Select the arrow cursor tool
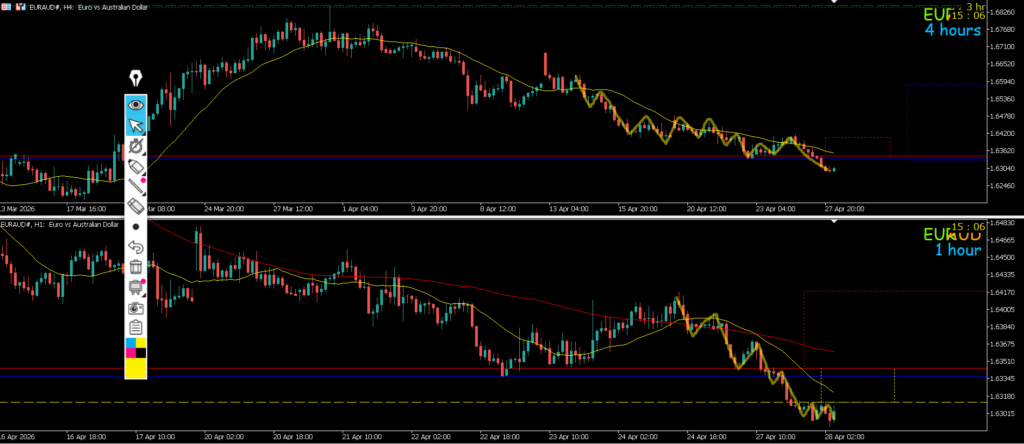Viewport: 1024px width, 444px height. tap(136, 125)
